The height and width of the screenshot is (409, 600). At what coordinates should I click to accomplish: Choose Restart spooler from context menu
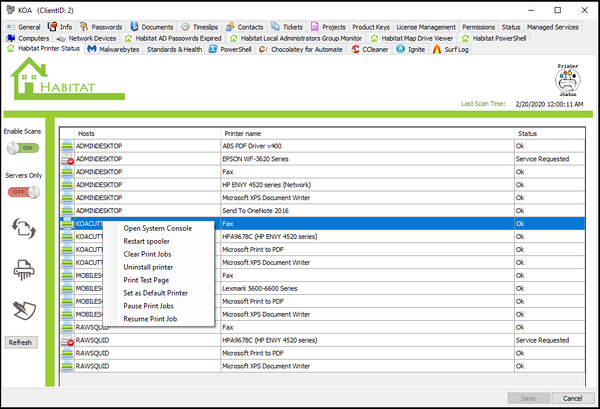(147, 241)
